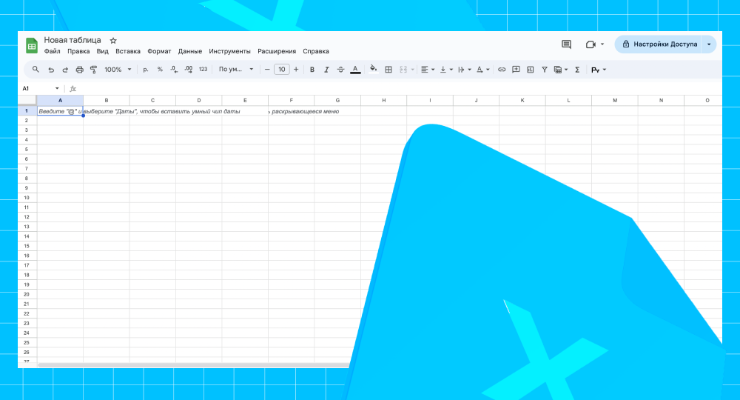Image resolution: width=740 pixels, height=400 pixels.
Task: Click the create filter funnel icon
Action: (x=544, y=70)
